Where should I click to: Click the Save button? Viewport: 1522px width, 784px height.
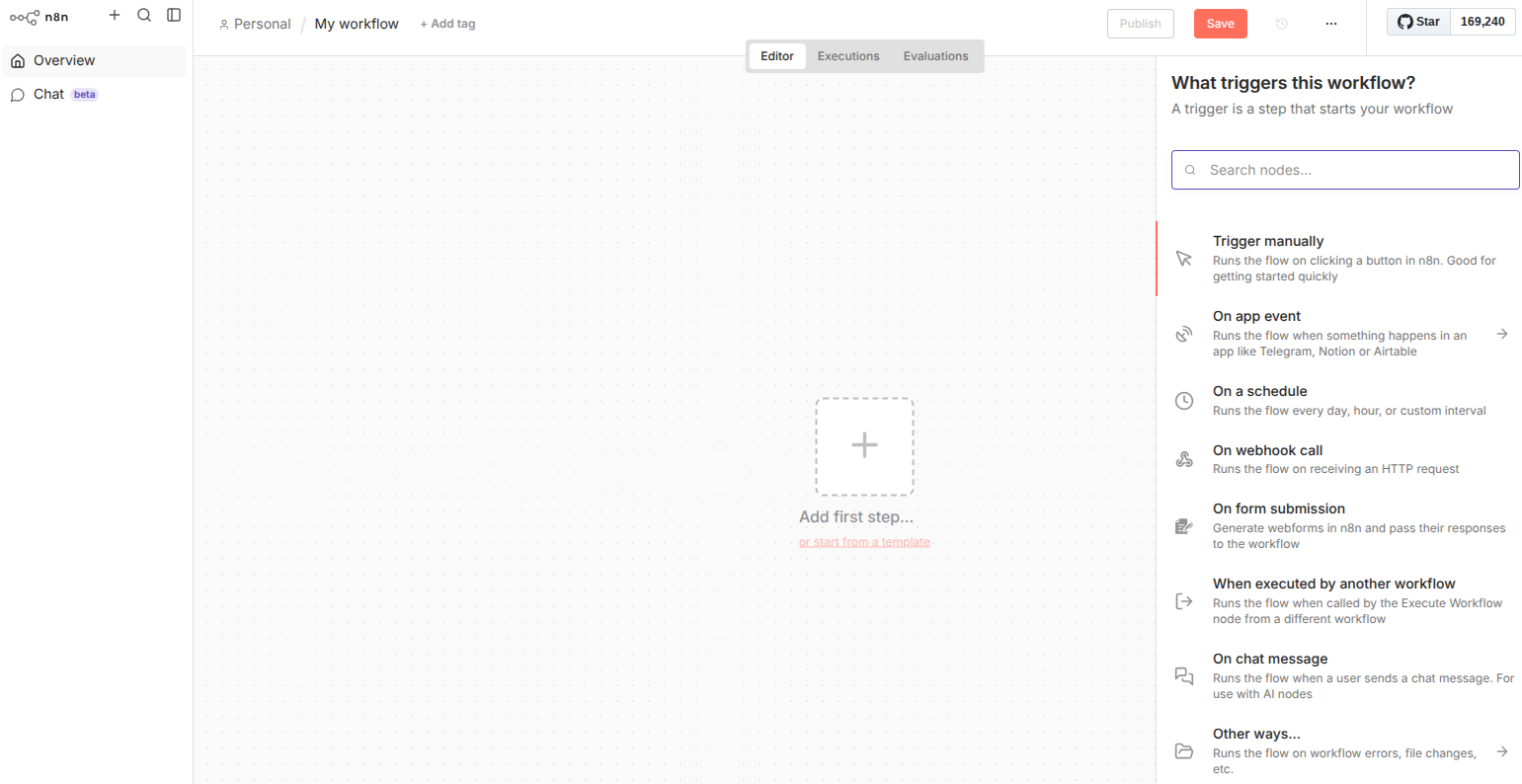(1220, 24)
